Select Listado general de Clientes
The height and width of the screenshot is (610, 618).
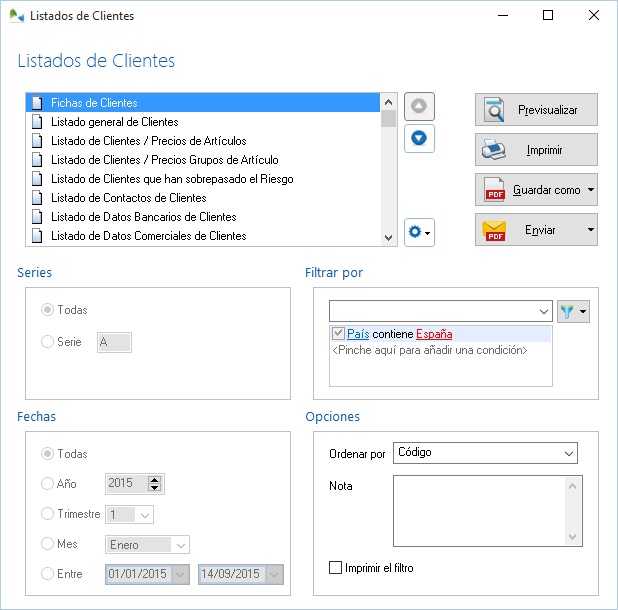[114, 122]
